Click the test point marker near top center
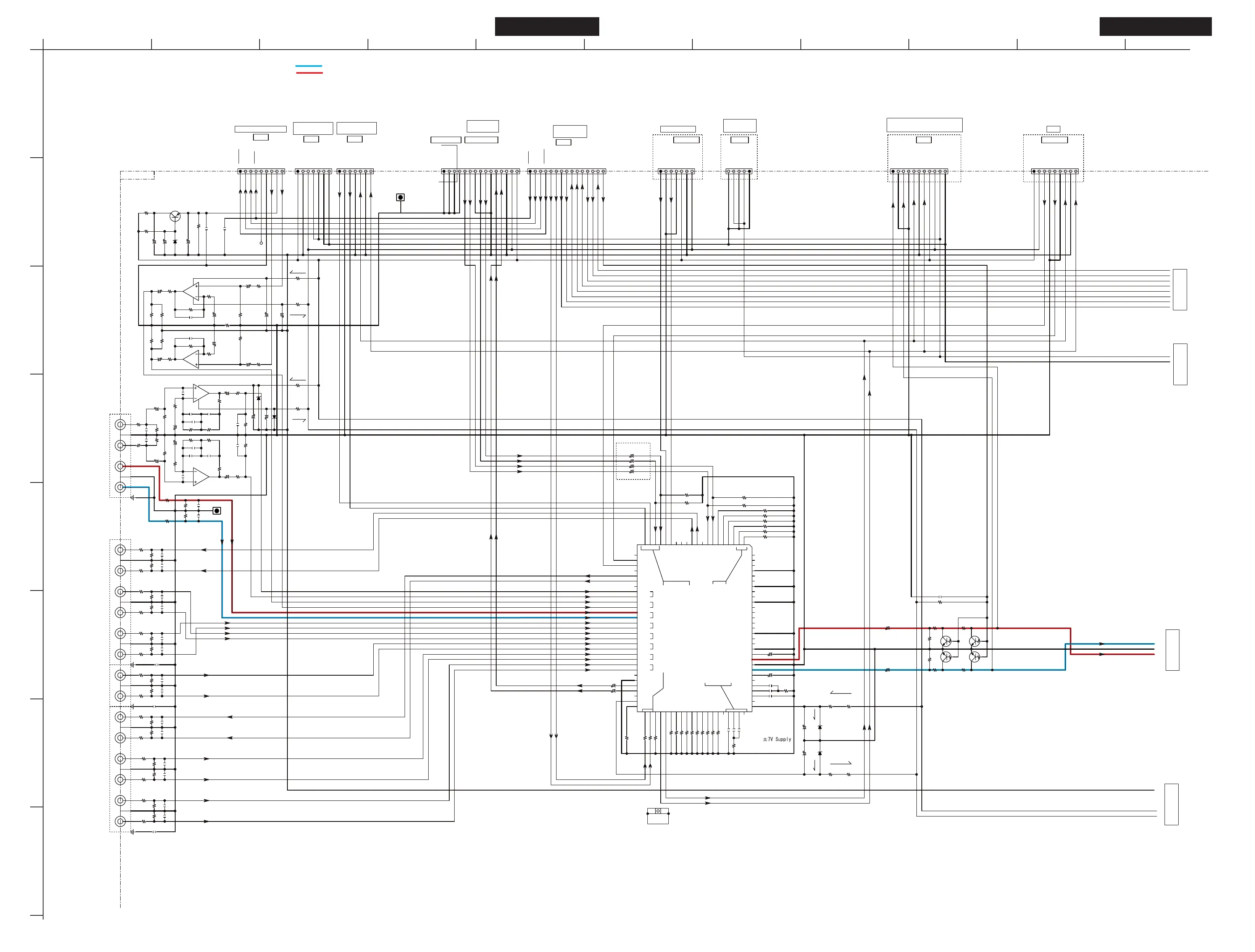 click(400, 197)
